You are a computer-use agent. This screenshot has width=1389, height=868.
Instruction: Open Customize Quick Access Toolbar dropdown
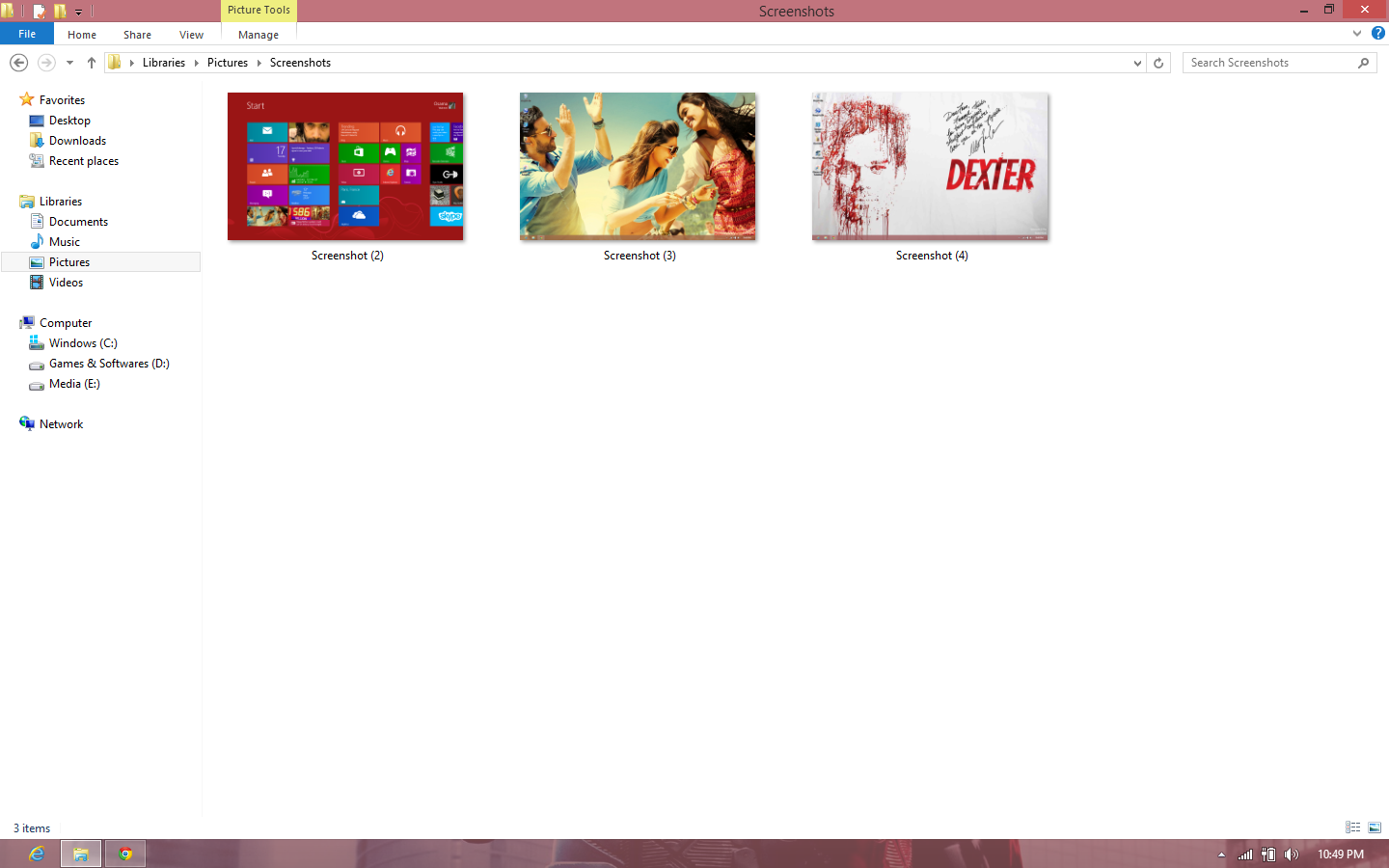coord(78,13)
